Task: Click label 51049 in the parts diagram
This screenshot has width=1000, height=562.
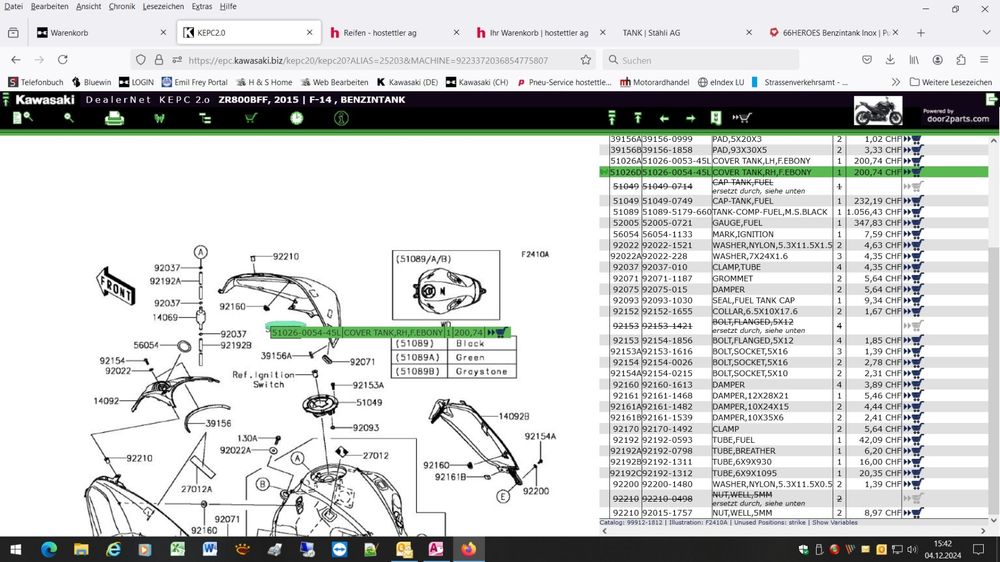Action: 369,403
